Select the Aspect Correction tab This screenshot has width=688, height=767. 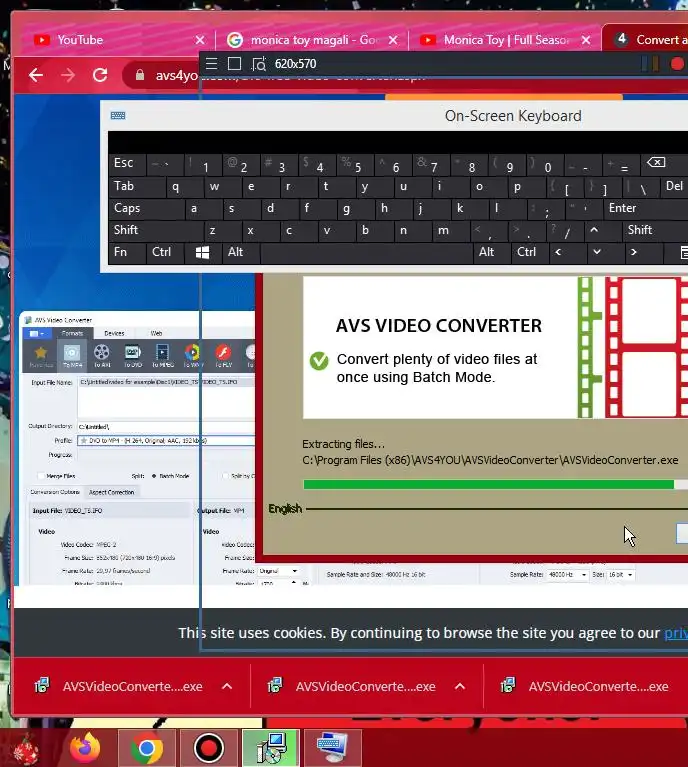tap(112, 492)
